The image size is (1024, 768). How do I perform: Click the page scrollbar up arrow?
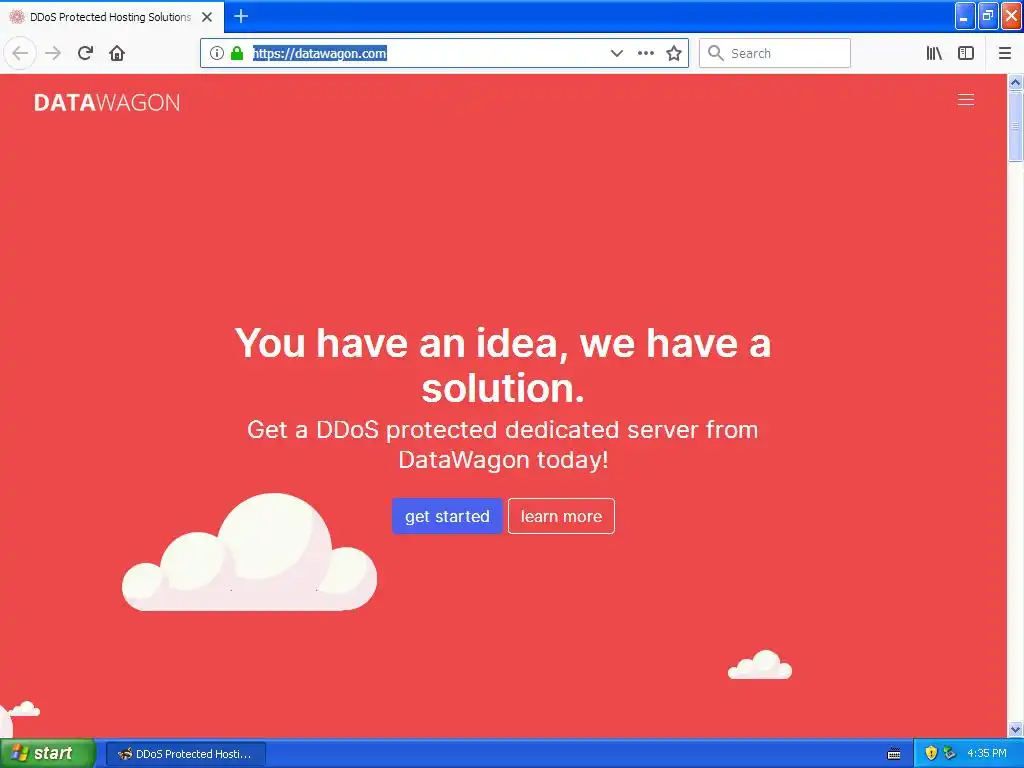[x=1015, y=82]
